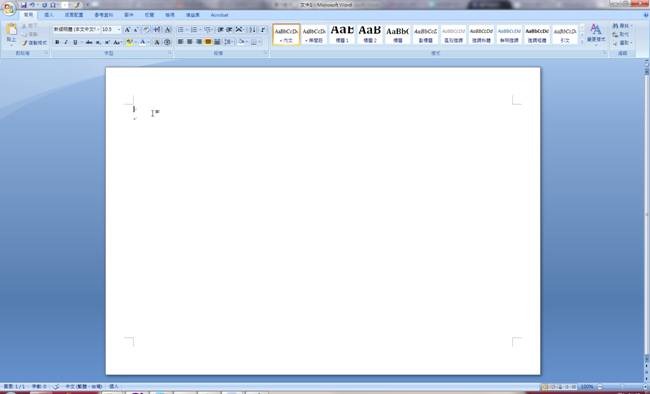Toggle the Show/Hide paragraph marks icon
This screenshot has width=650, height=394.
pos(262,30)
